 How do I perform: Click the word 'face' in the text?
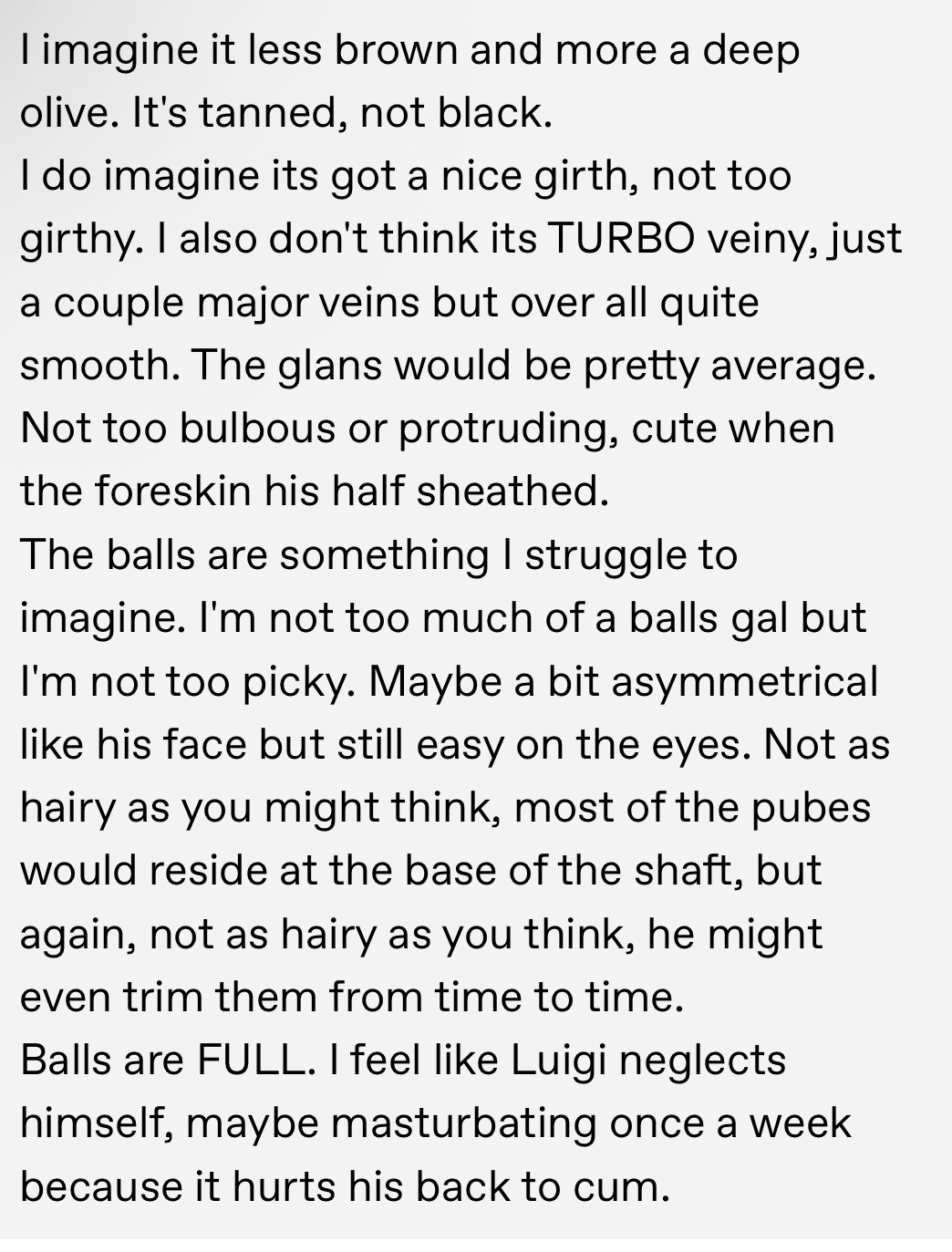click(204, 744)
